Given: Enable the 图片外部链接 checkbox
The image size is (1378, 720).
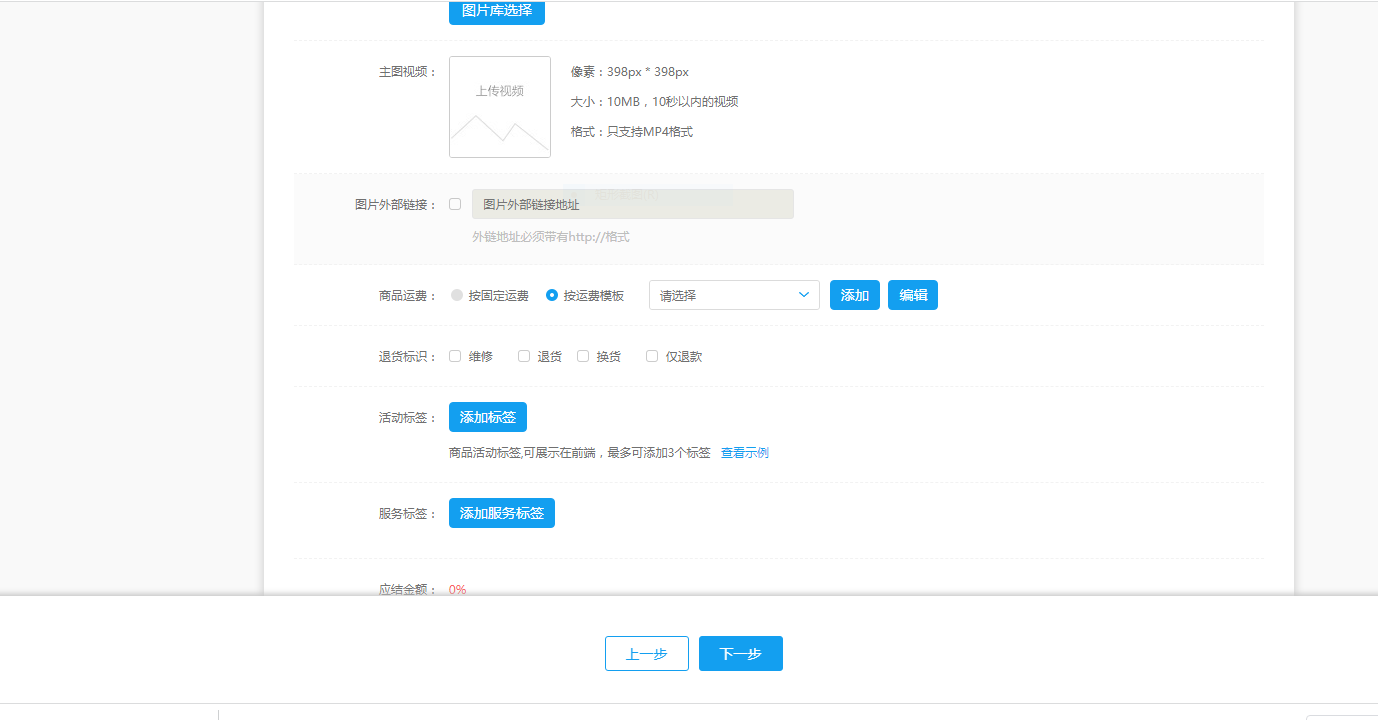Looking at the screenshot, I should 455,204.
